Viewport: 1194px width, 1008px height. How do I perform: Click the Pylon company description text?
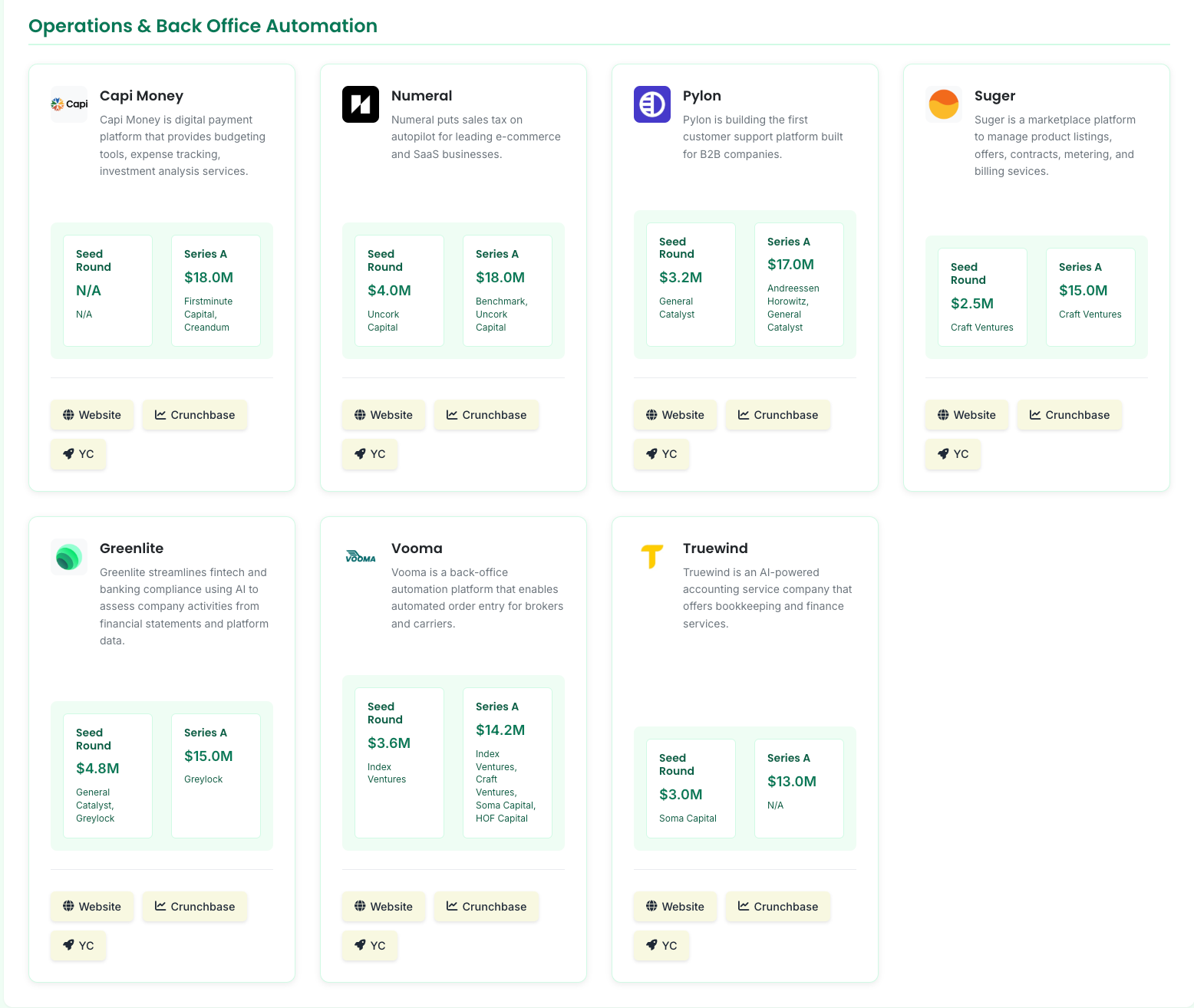pyautogui.click(x=763, y=137)
